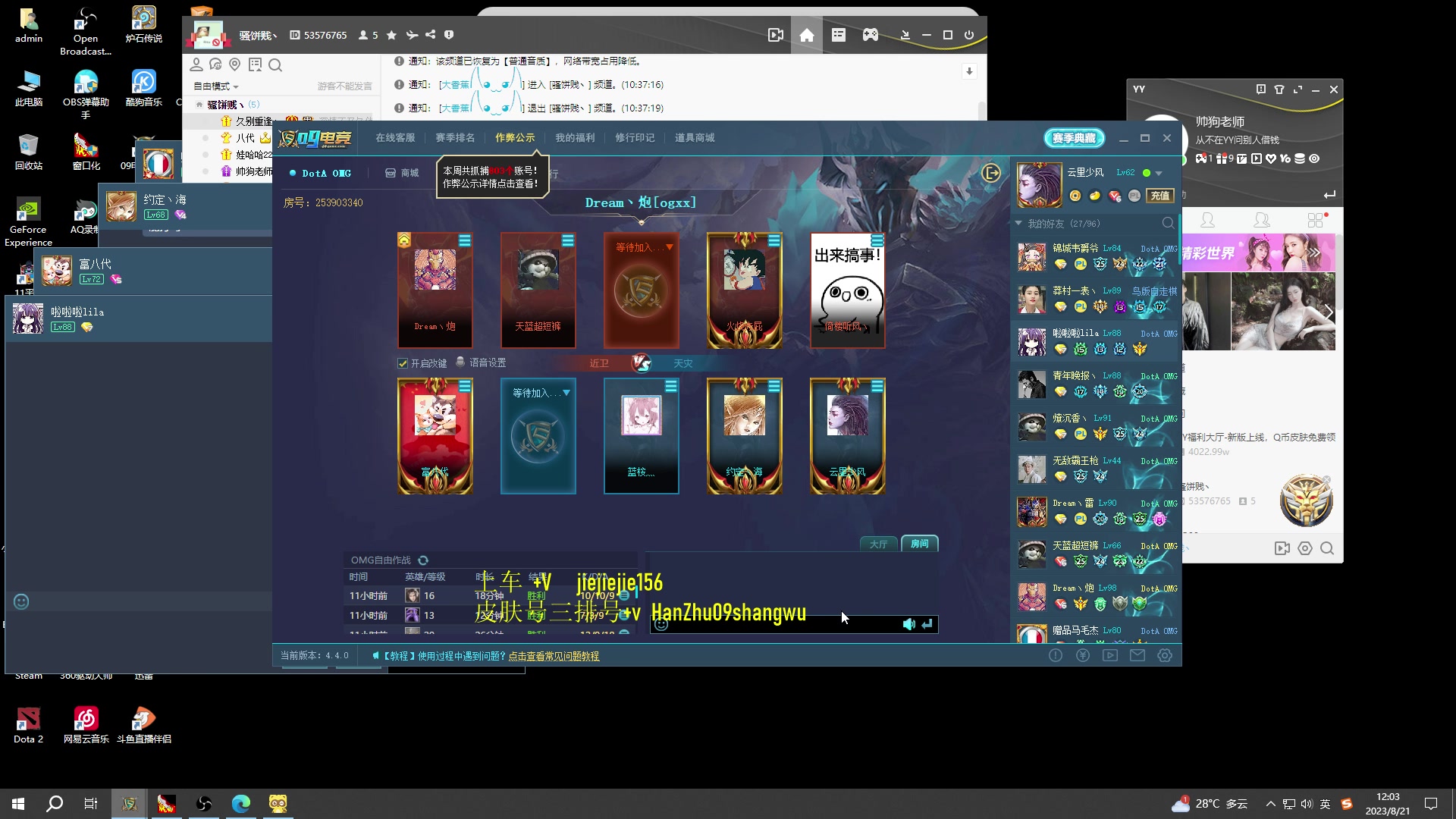
Task: Open the 作弊公示 cheating notice tab
Action: pyautogui.click(x=515, y=138)
